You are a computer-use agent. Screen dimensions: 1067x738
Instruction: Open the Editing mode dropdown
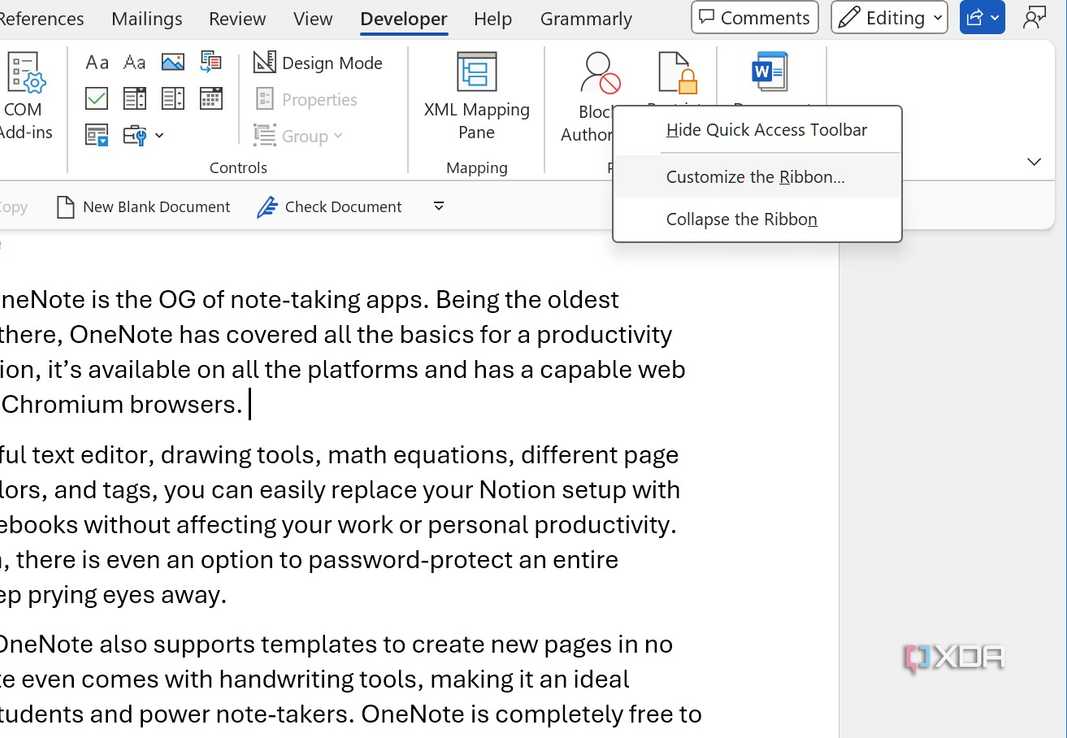pyautogui.click(x=889, y=18)
